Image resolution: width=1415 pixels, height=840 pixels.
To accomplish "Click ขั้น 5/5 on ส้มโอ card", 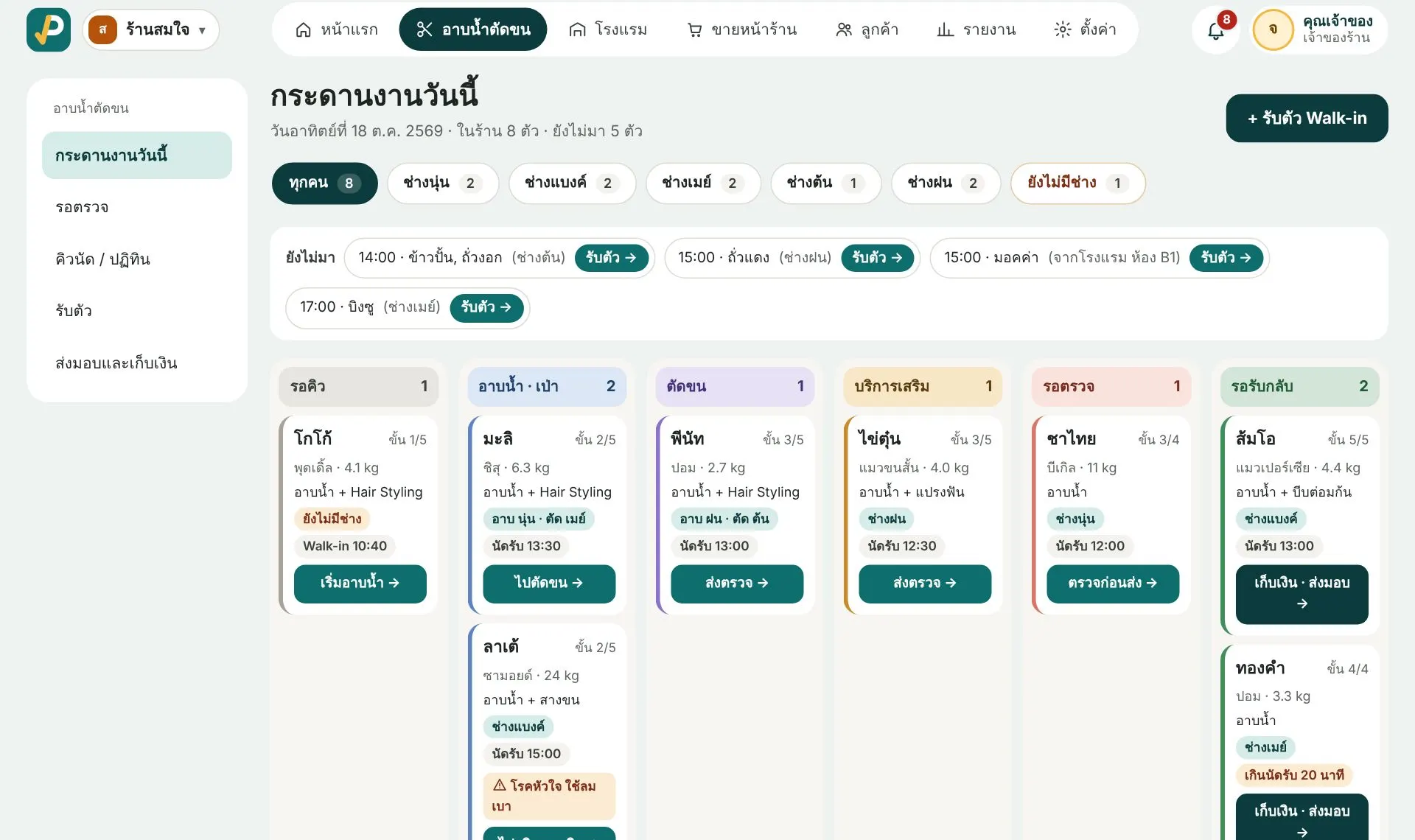I will click(x=1348, y=439).
